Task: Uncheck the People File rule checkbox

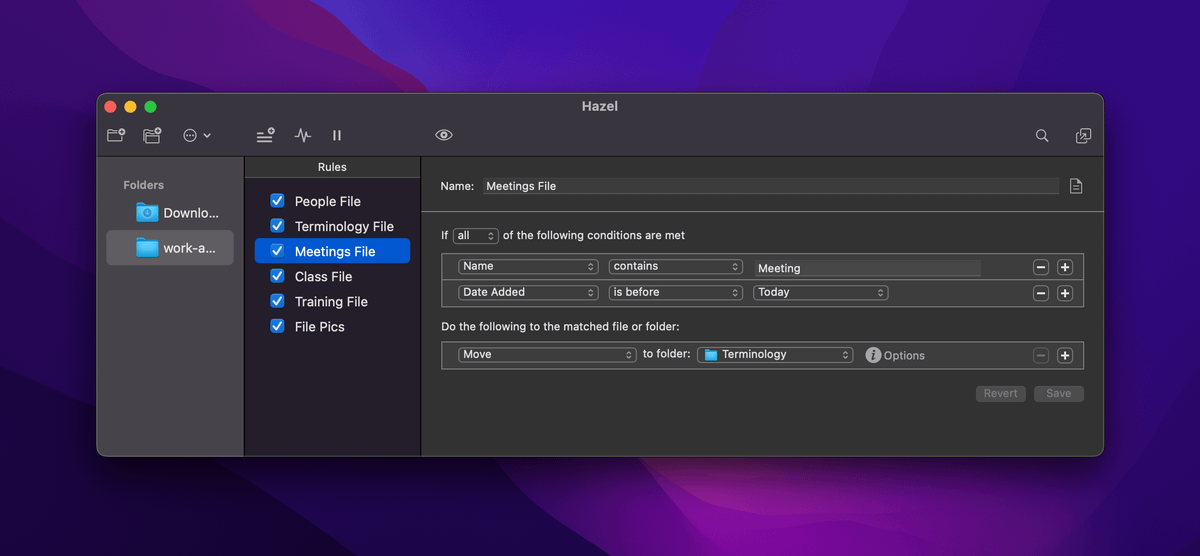Action: tap(278, 201)
